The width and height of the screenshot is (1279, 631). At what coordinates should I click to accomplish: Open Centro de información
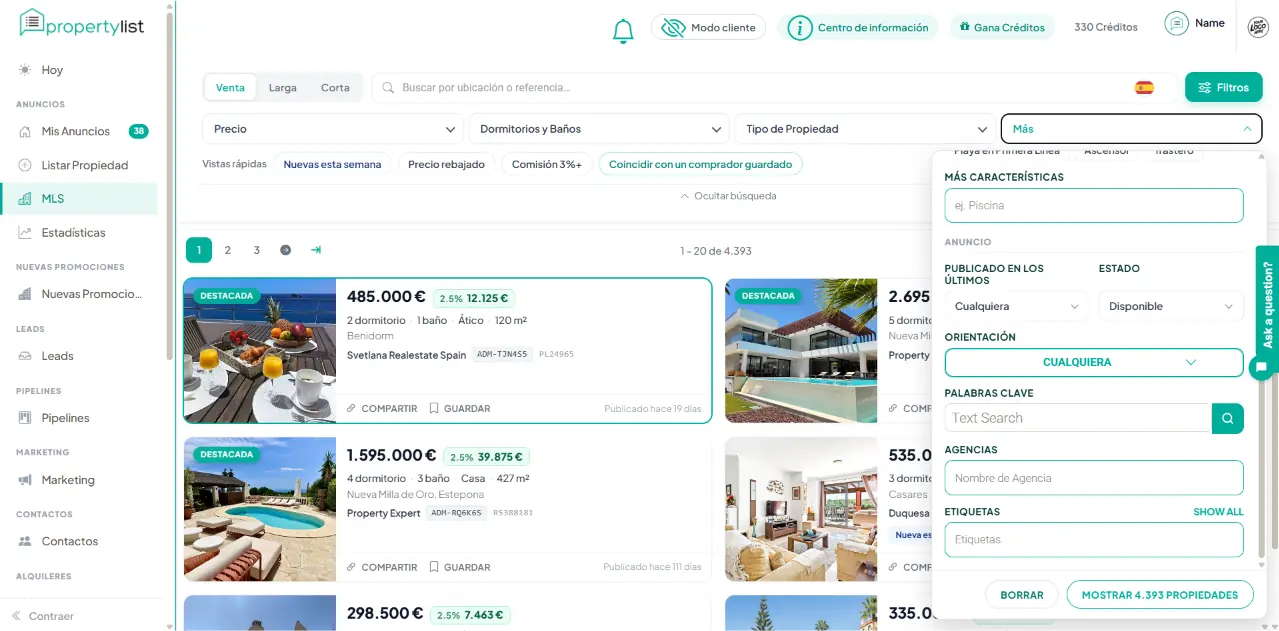click(859, 28)
